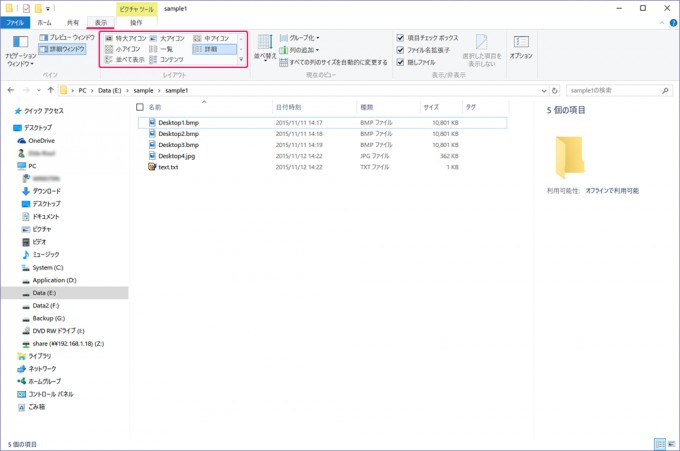Viewport: 680px width, 451px height.
Task: Switch to the Share (共有) tab
Action: pyautogui.click(x=72, y=23)
